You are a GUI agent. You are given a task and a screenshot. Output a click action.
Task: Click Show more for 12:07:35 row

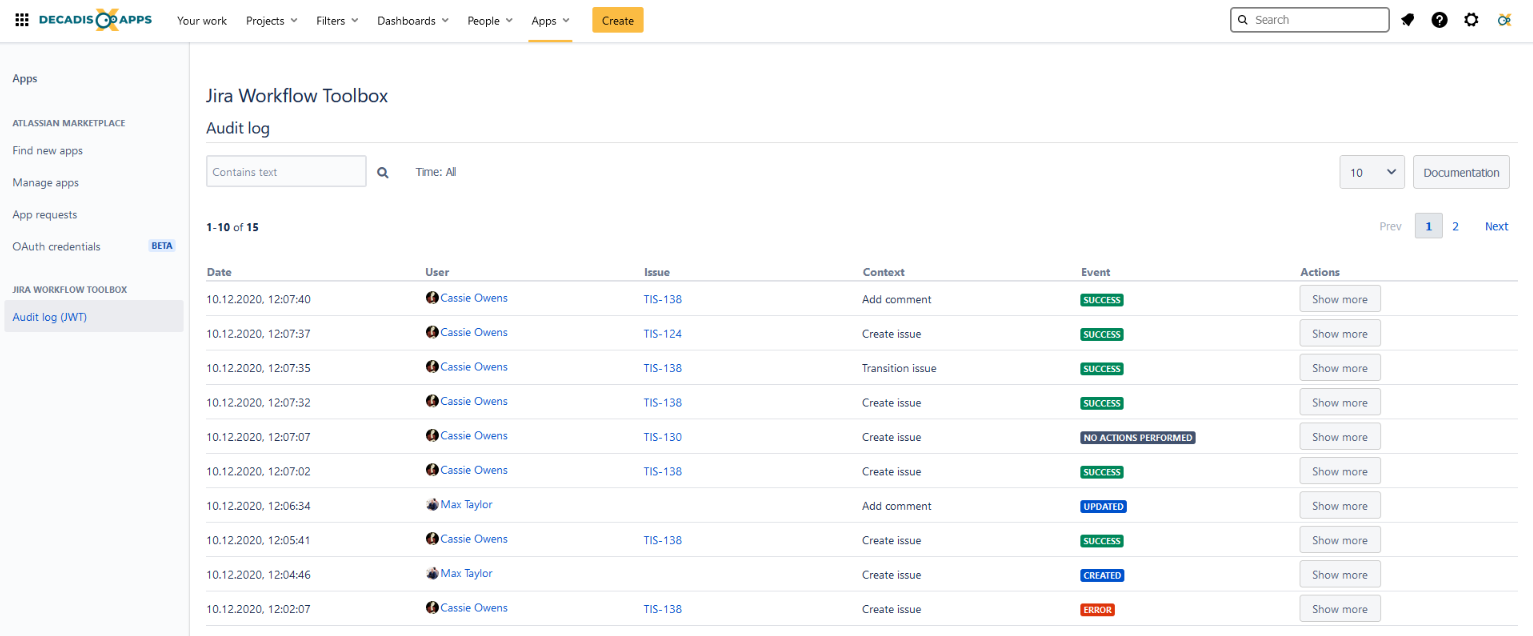click(x=1340, y=368)
